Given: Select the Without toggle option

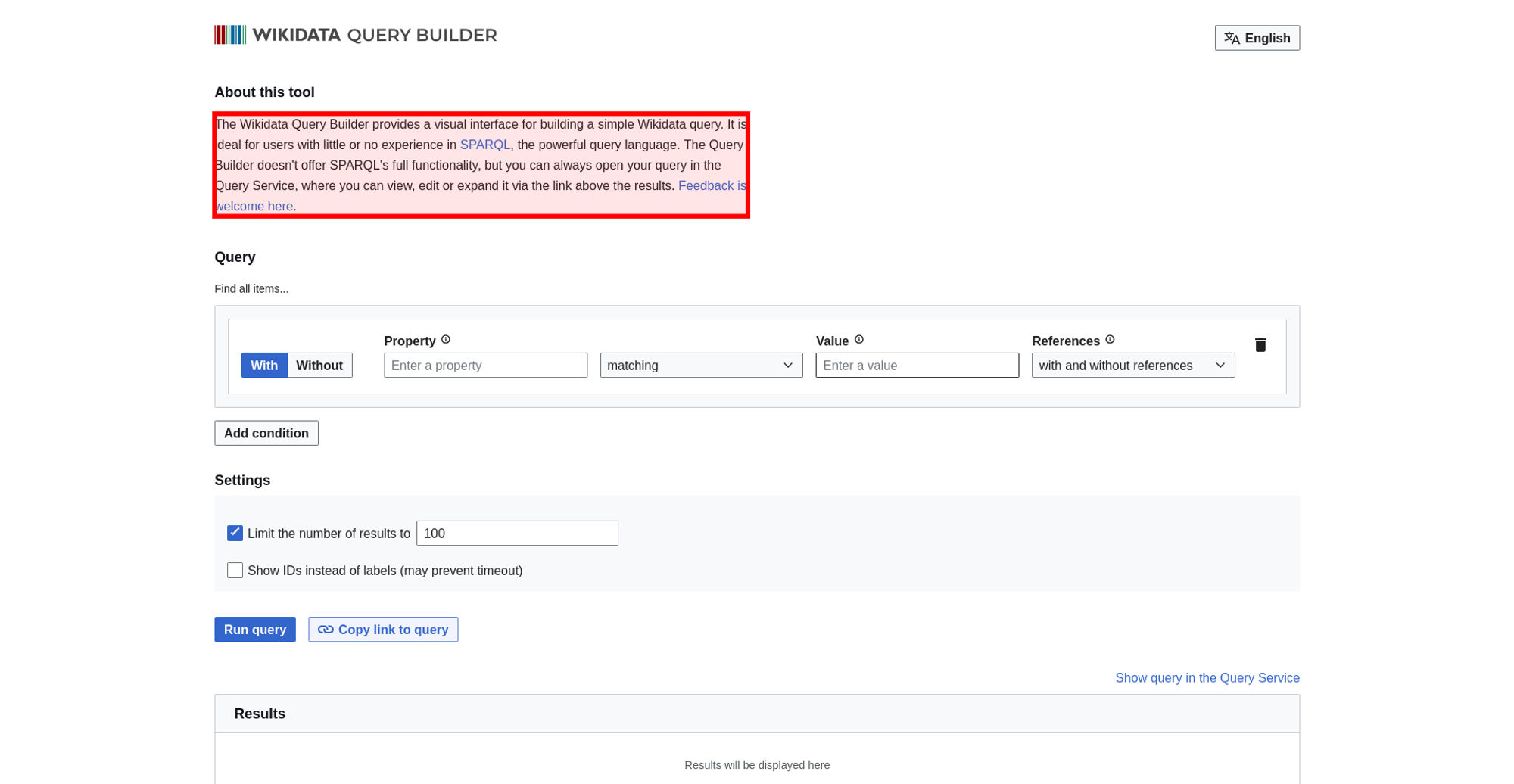Looking at the screenshot, I should [319, 366].
